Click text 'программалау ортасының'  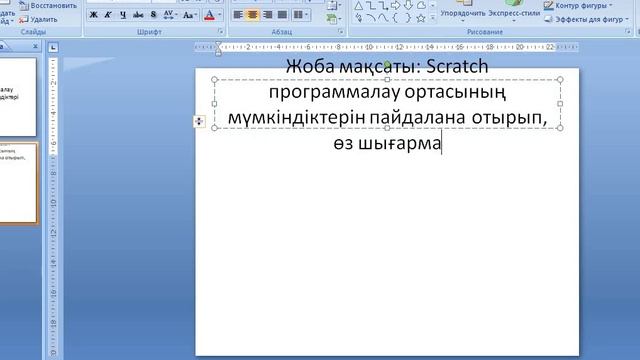click(387, 92)
